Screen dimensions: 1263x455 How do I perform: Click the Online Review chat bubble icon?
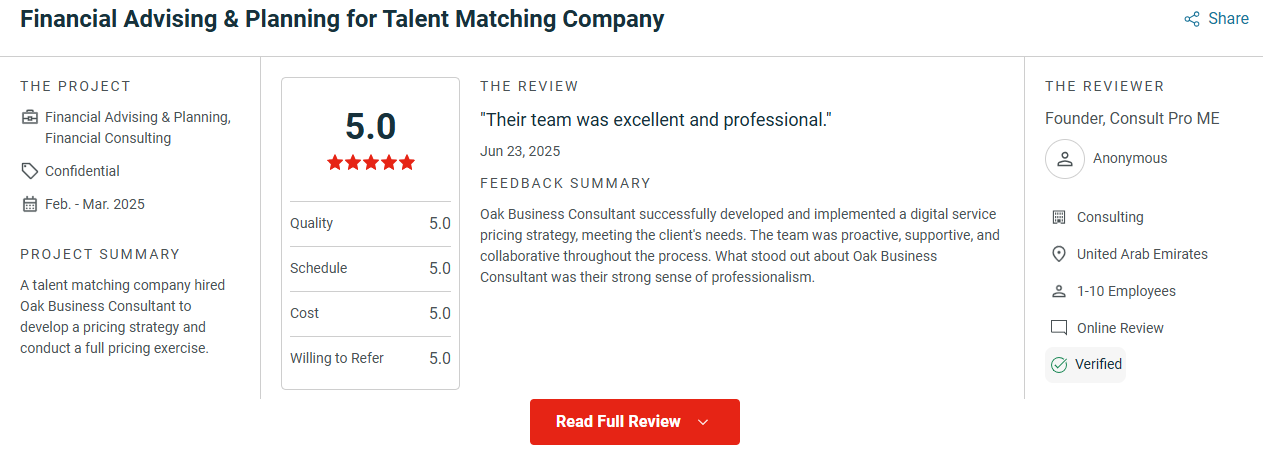1059,328
